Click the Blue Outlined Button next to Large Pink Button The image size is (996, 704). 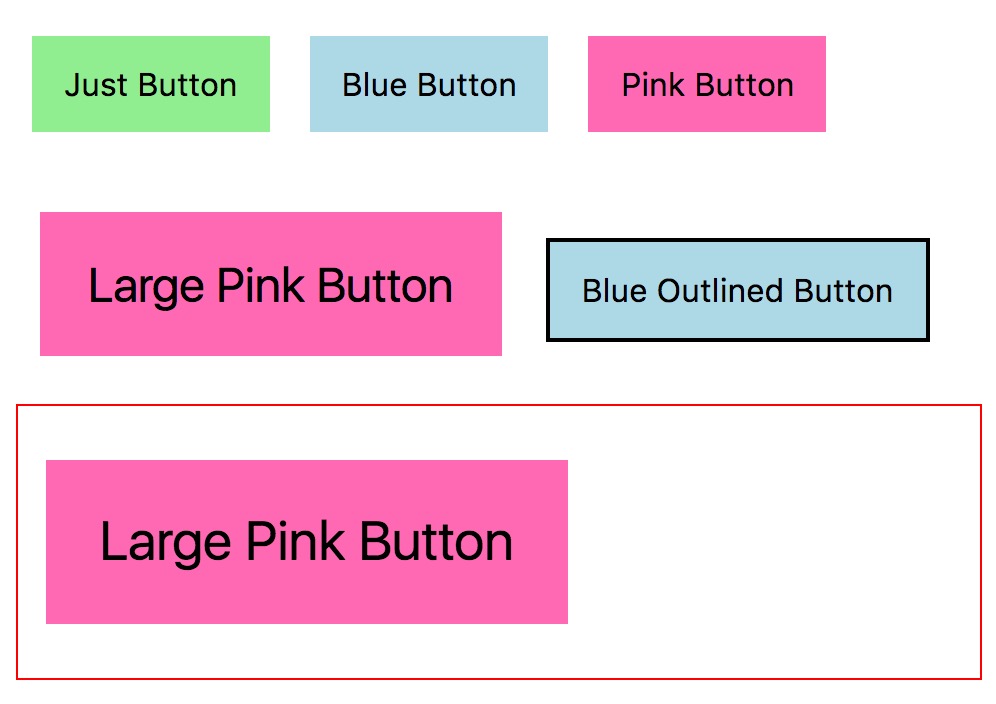click(737, 290)
